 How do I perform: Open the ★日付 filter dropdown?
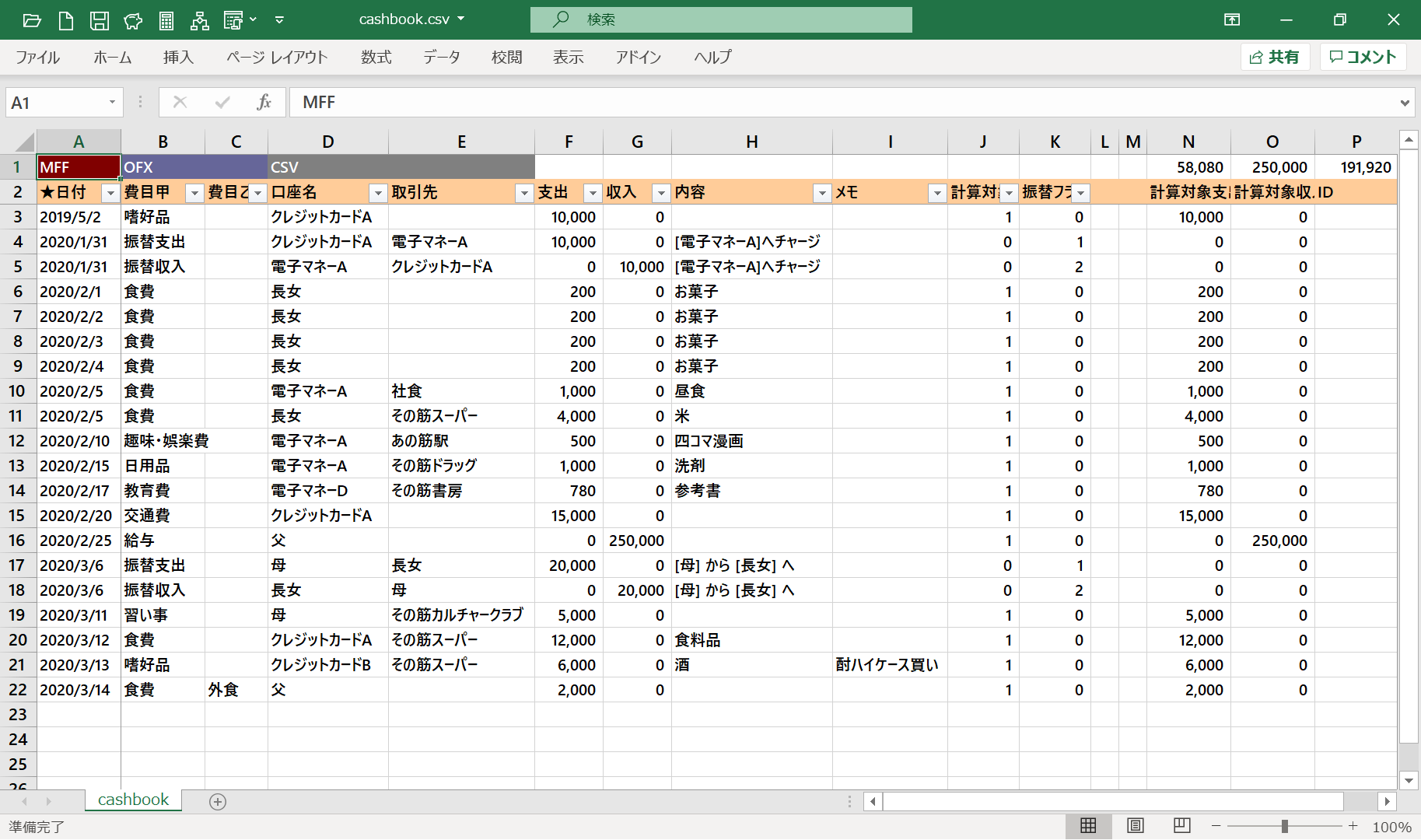coord(110,193)
